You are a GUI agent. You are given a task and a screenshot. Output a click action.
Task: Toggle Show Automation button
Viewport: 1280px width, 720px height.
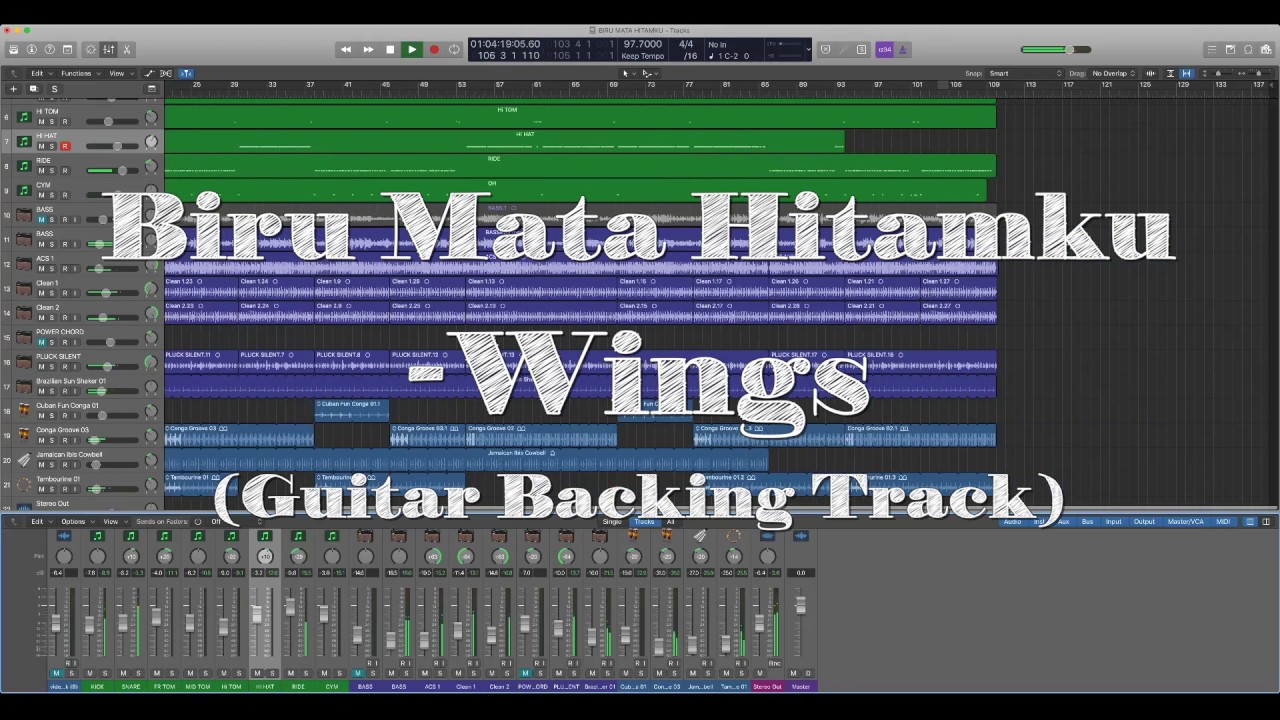point(148,73)
